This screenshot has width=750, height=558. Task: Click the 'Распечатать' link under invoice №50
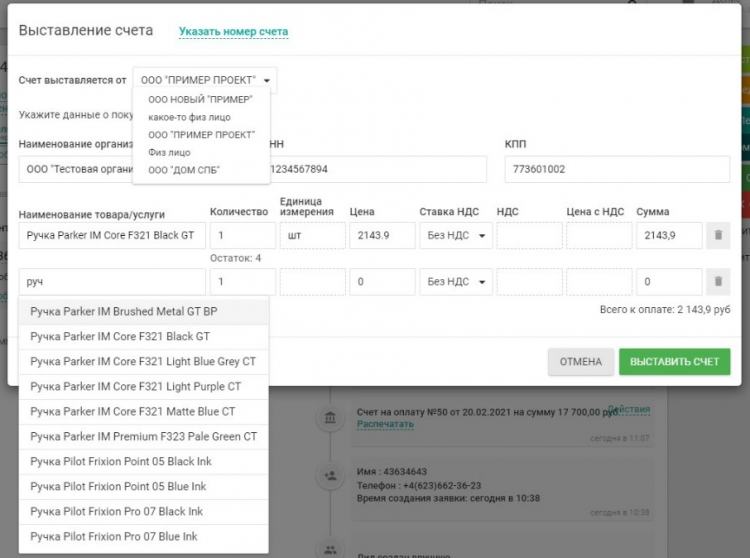pyautogui.click(x=385, y=424)
